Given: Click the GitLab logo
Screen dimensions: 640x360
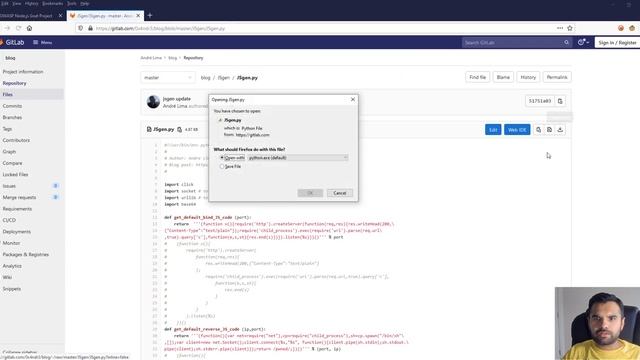Looking at the screenshot, I should pyautogui.click(x=12, y=42).
